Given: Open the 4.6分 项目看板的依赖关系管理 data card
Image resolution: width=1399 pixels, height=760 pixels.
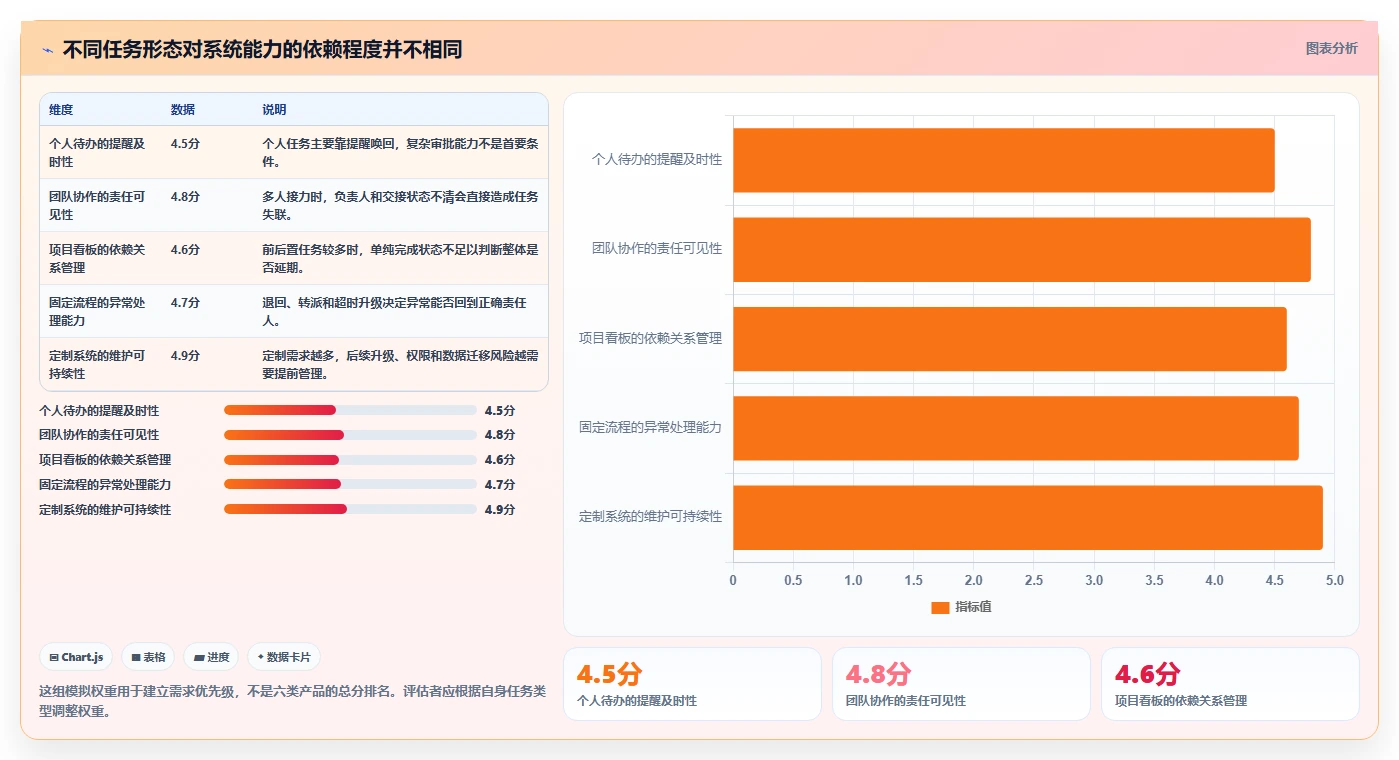Looking at the screenshot, I should (1230, 684).
